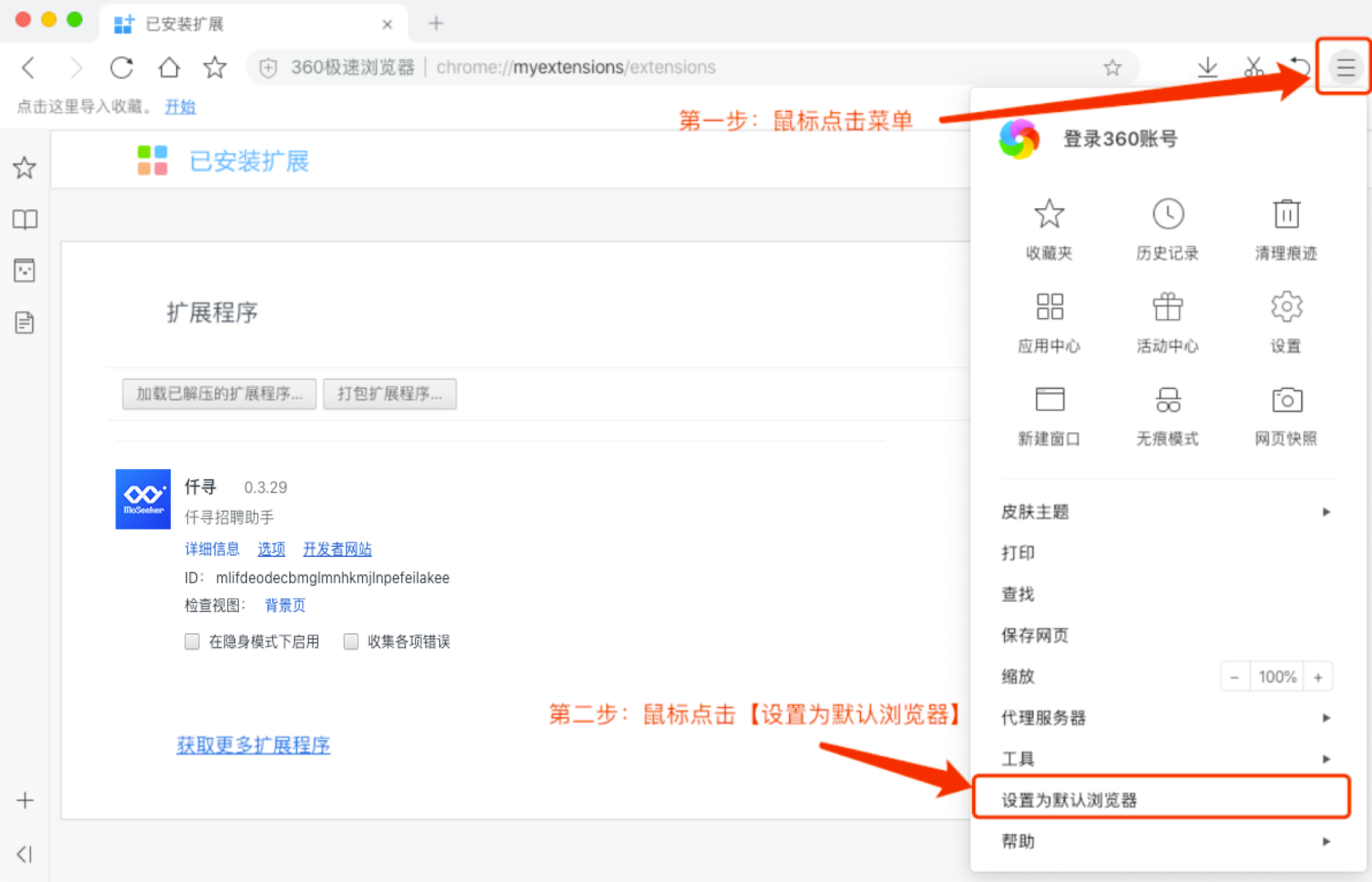
Task: Click 开始 to import favorites
Action: coord(180,106)
